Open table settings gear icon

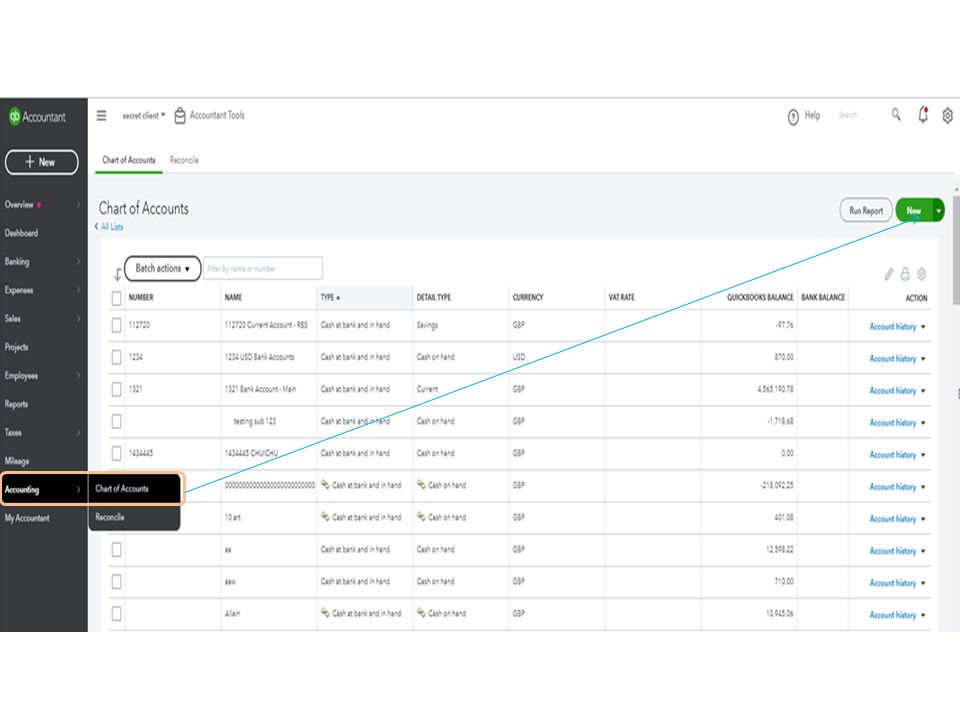click(x=921, y=274)
